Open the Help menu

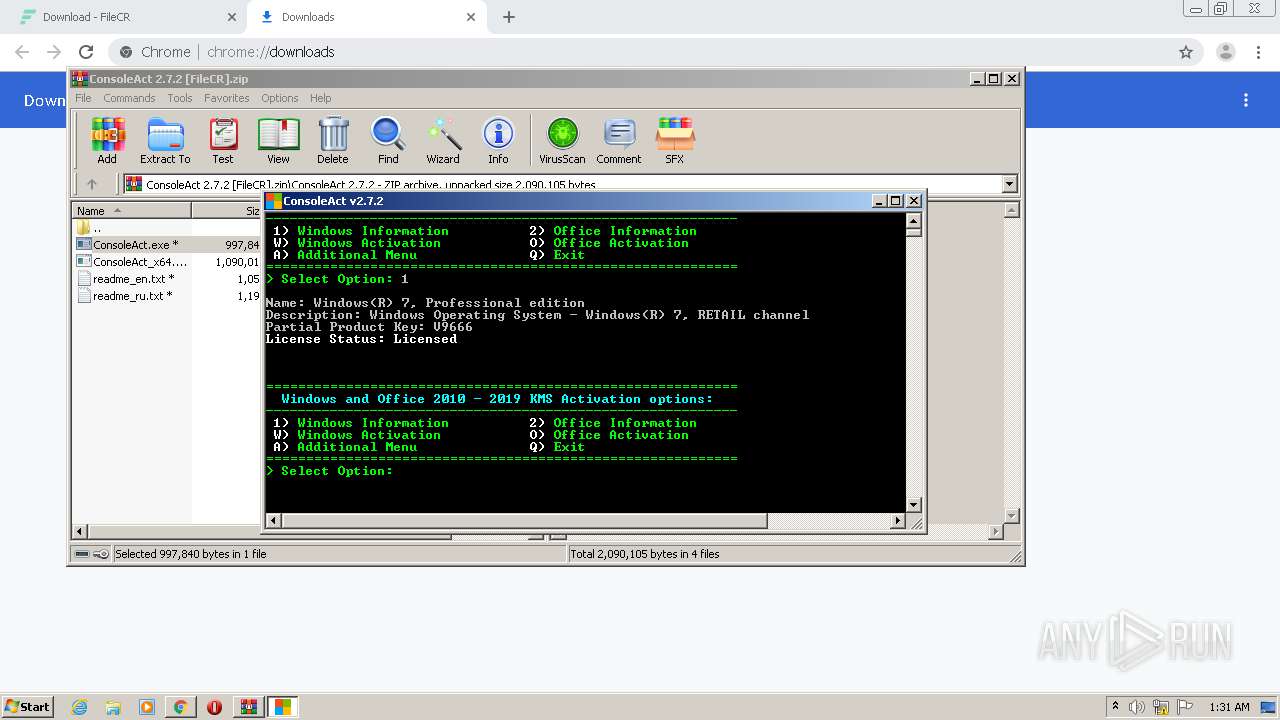[x=320, y=98]
